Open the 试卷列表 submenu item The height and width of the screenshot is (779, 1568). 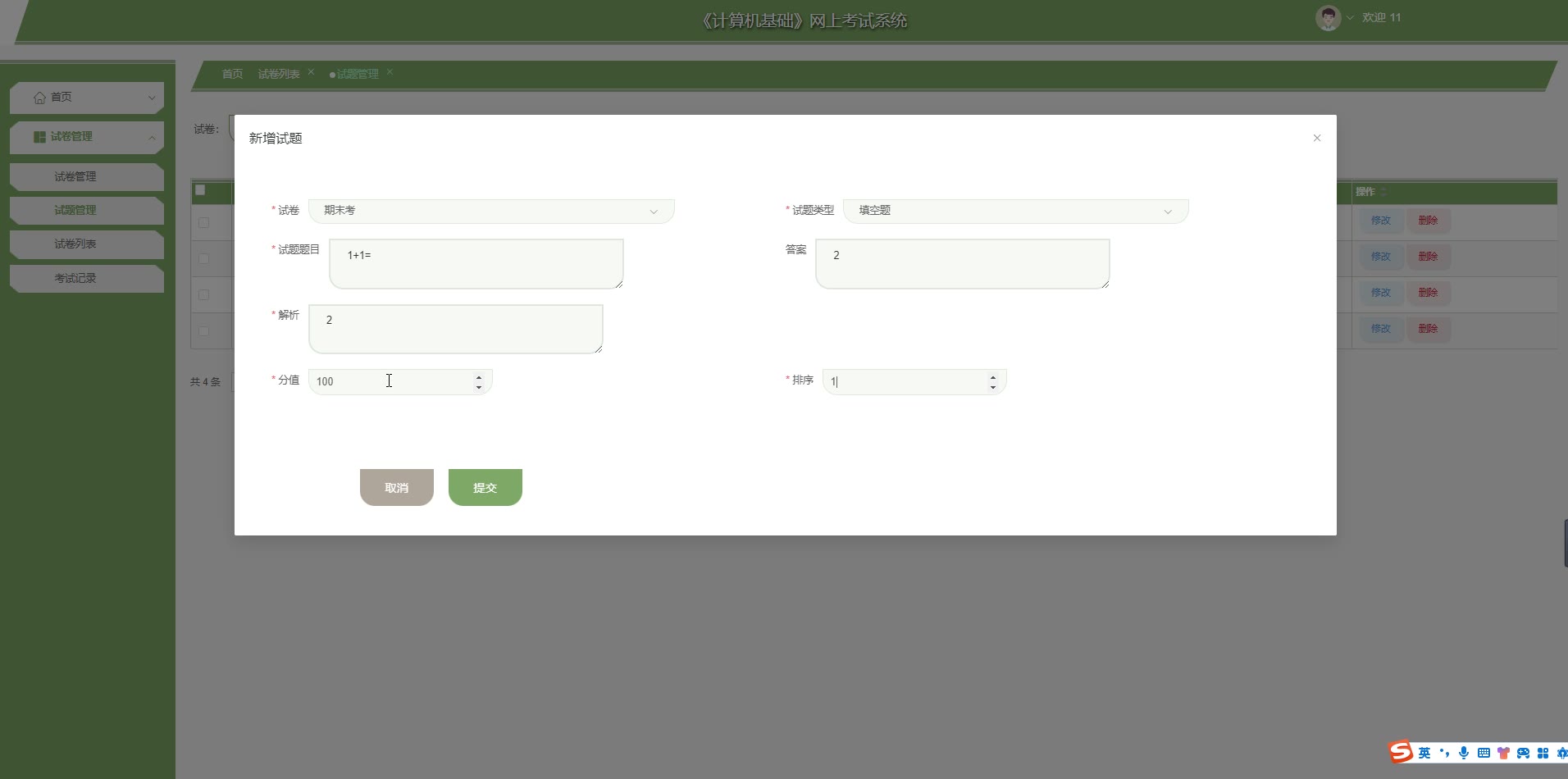point(87,244)
